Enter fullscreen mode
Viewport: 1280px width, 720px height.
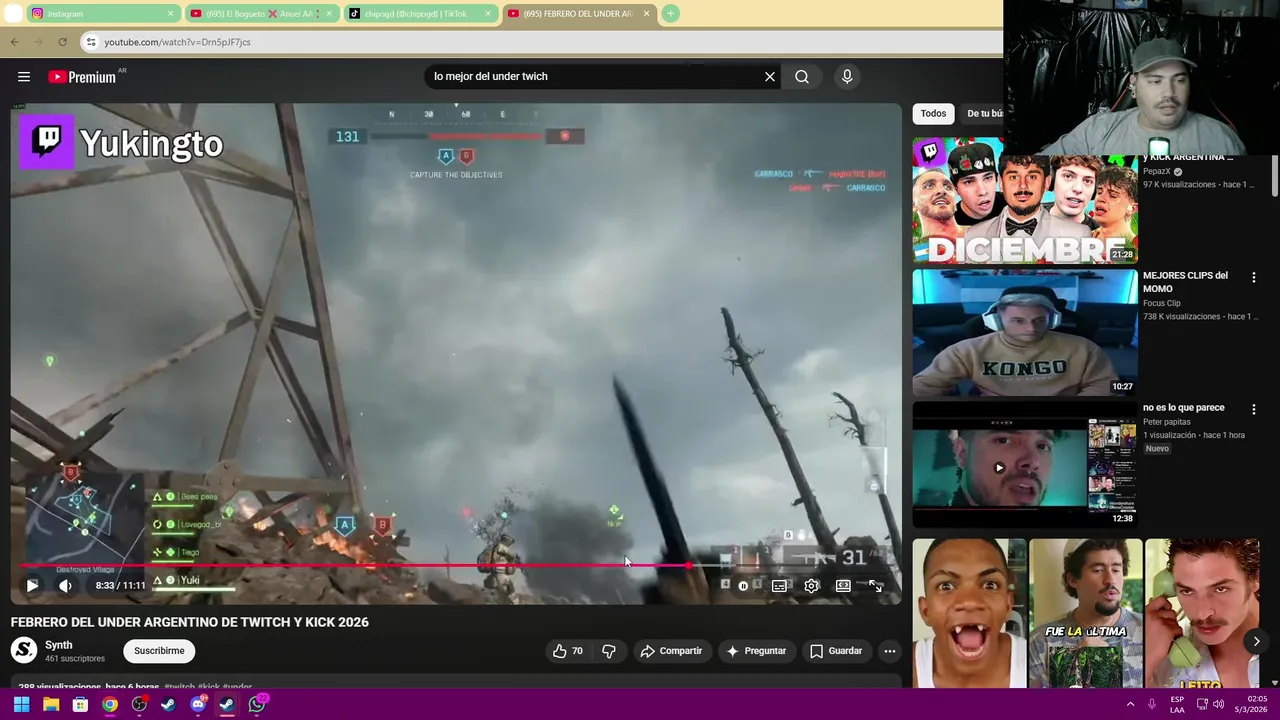coord(875,586)
